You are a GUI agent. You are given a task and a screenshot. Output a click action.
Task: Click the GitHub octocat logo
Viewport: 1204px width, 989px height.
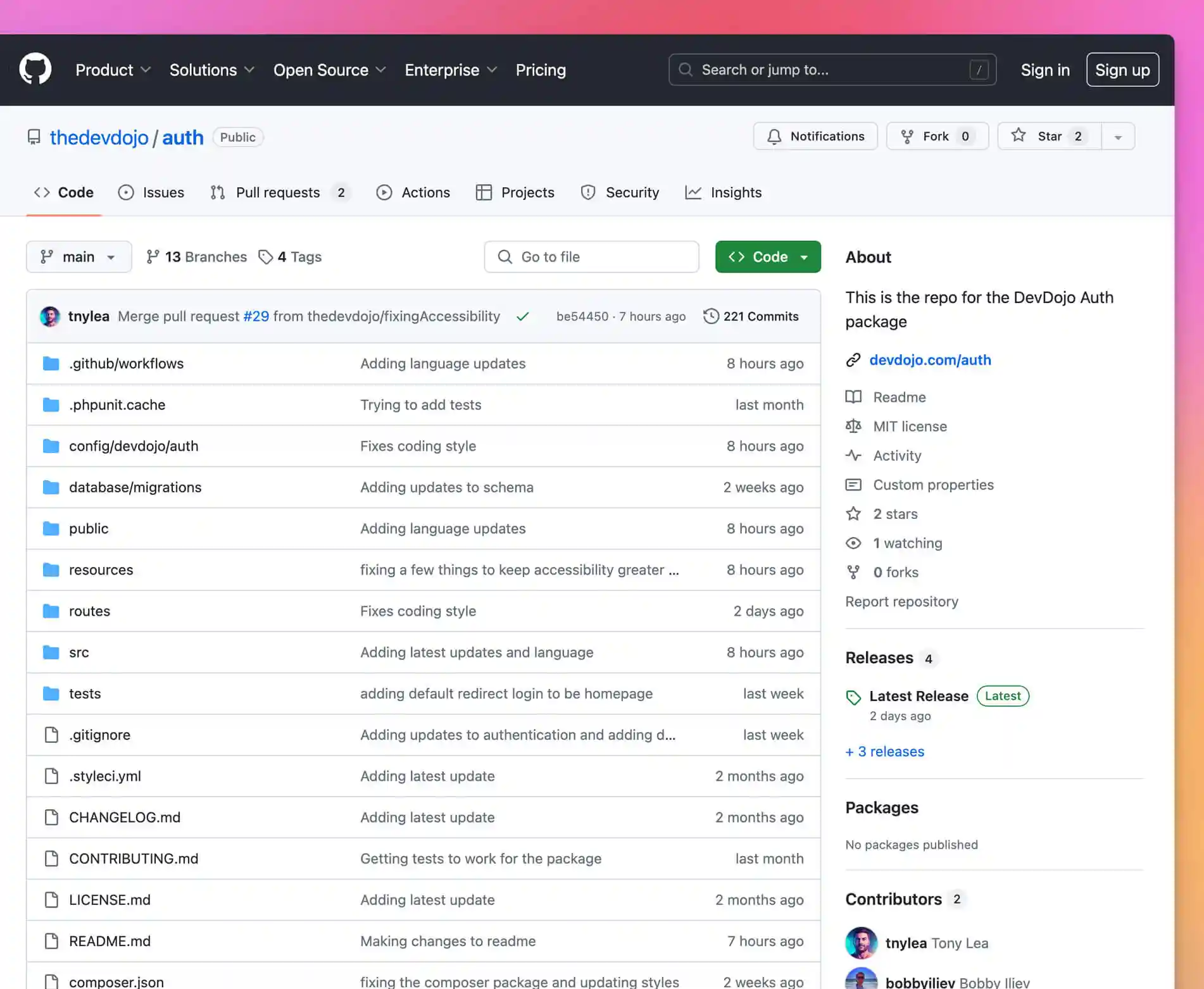tap(35, 70)
